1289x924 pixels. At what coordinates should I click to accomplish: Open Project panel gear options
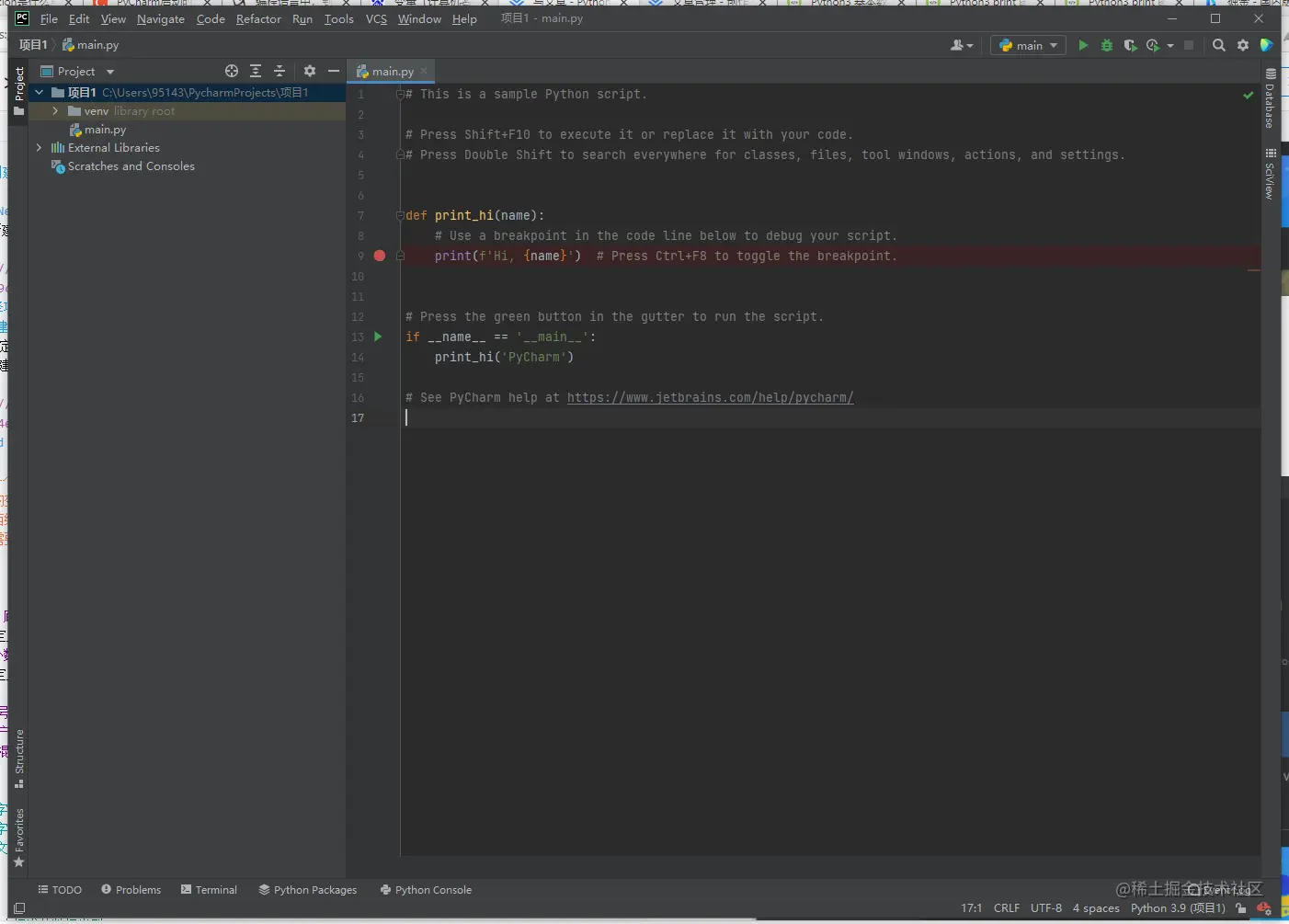[x=310, y=71]
